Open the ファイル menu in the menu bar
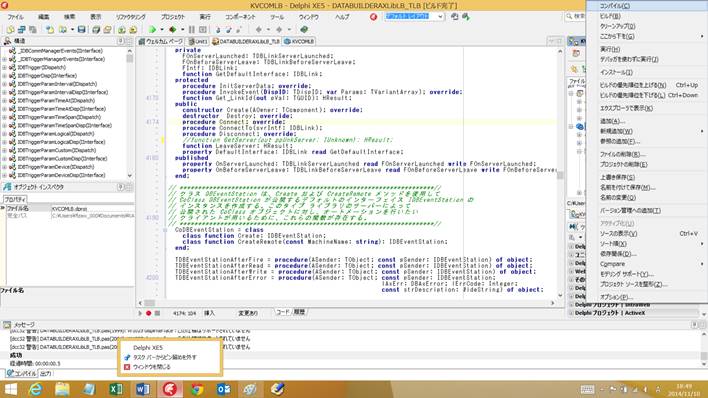 pos(15,17)
